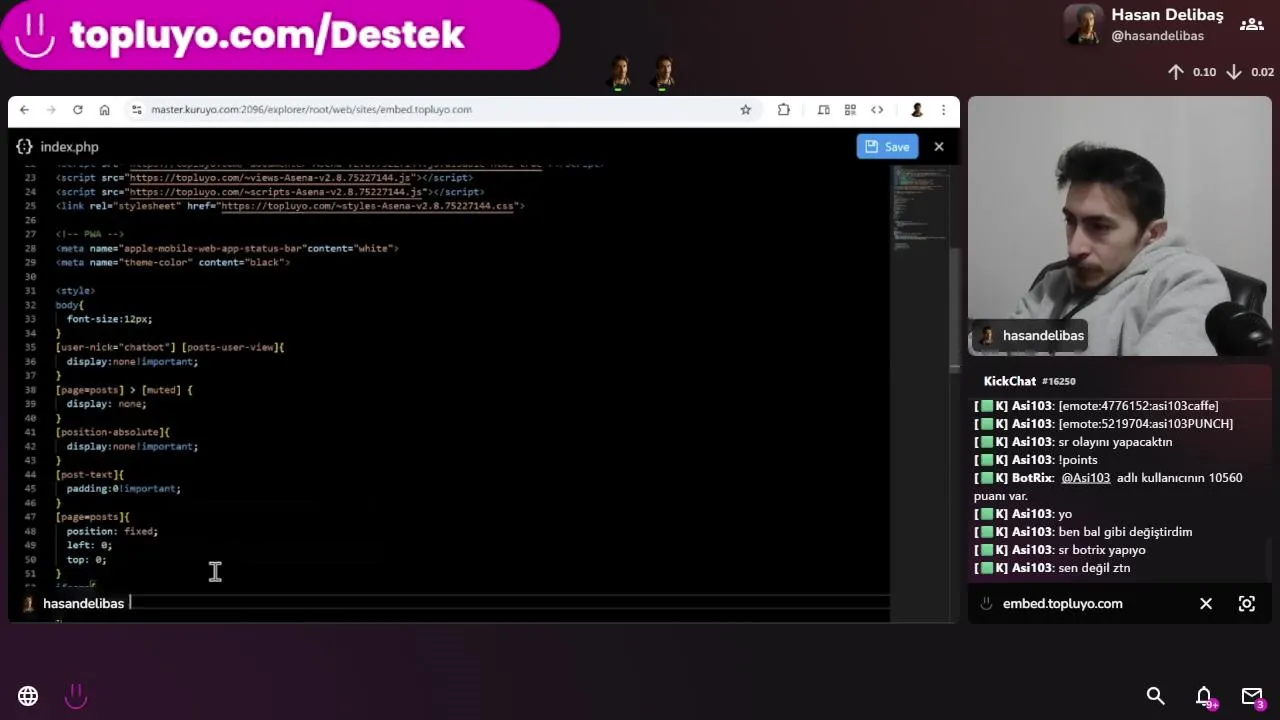The width and height of the screenshot is (1280, 720).
Task: Open the @Asi103 mention in chat
Action: [1085, 478]
